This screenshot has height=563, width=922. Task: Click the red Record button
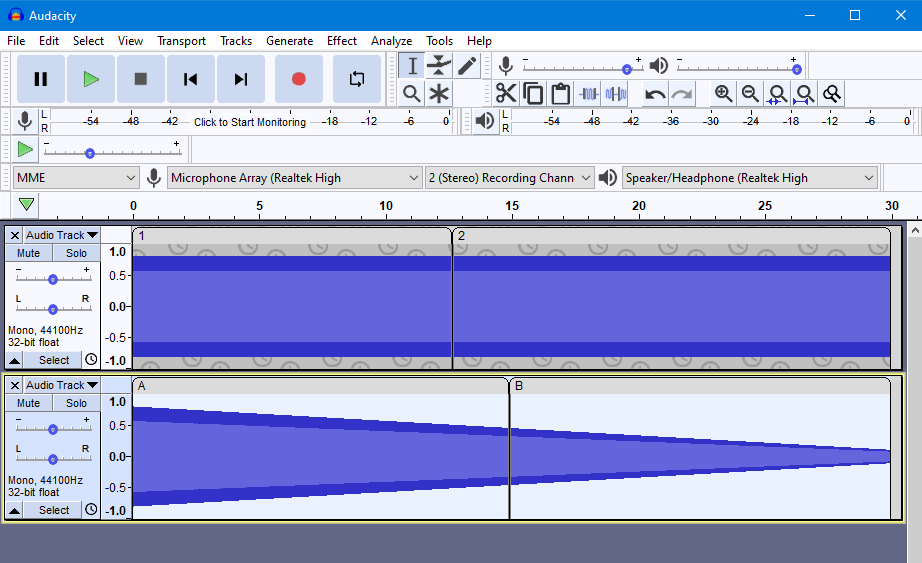(299, 79)
